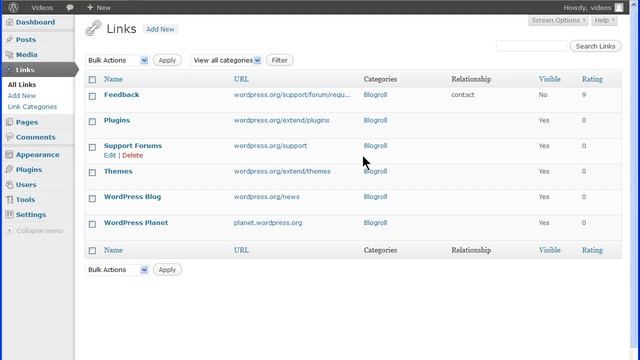The width and height of the screenshot is (640, 360).
Task: Click the Pages icon in sidebar
Action: click(x=9, y=122)
